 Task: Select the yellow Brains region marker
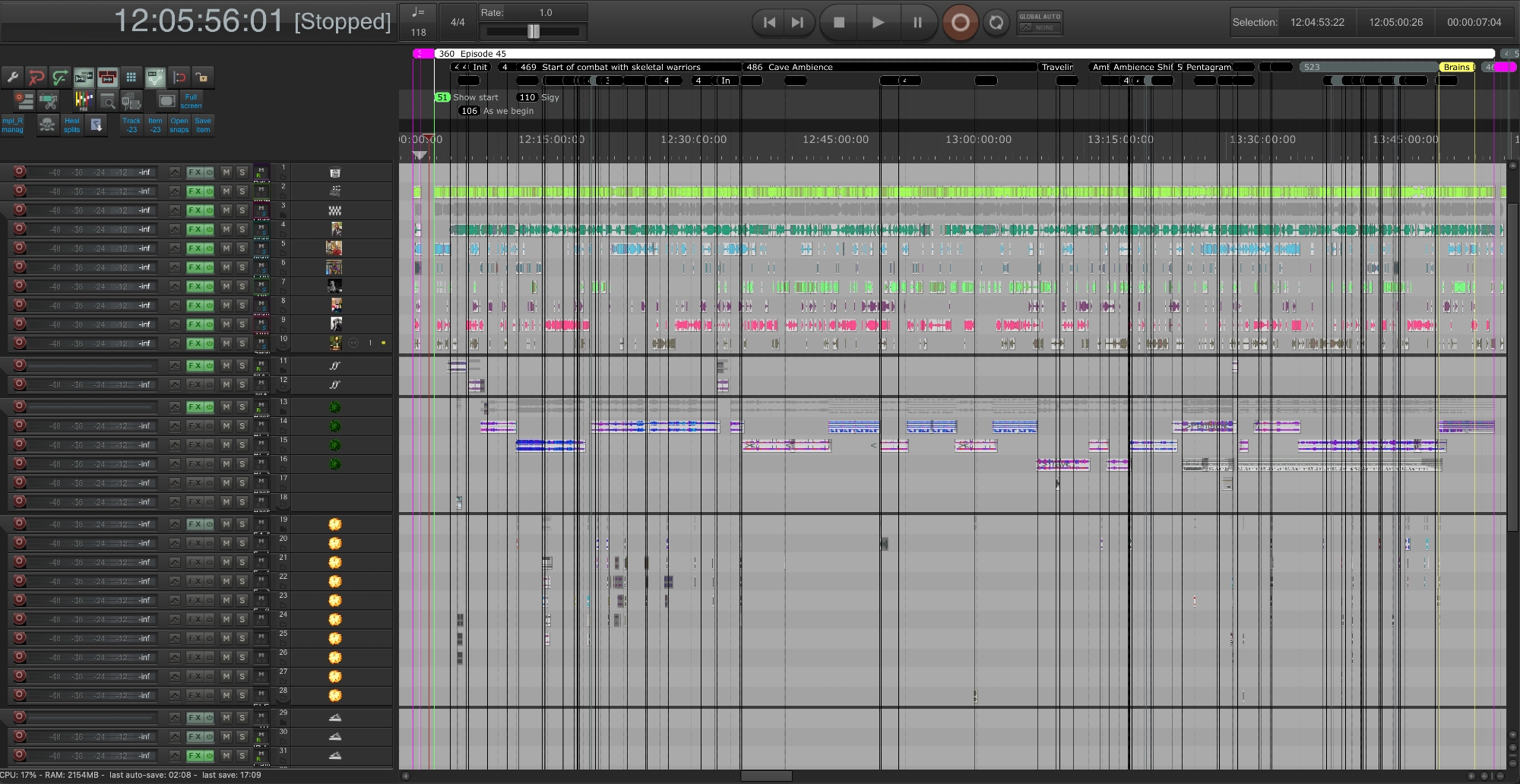point(1455,67)
